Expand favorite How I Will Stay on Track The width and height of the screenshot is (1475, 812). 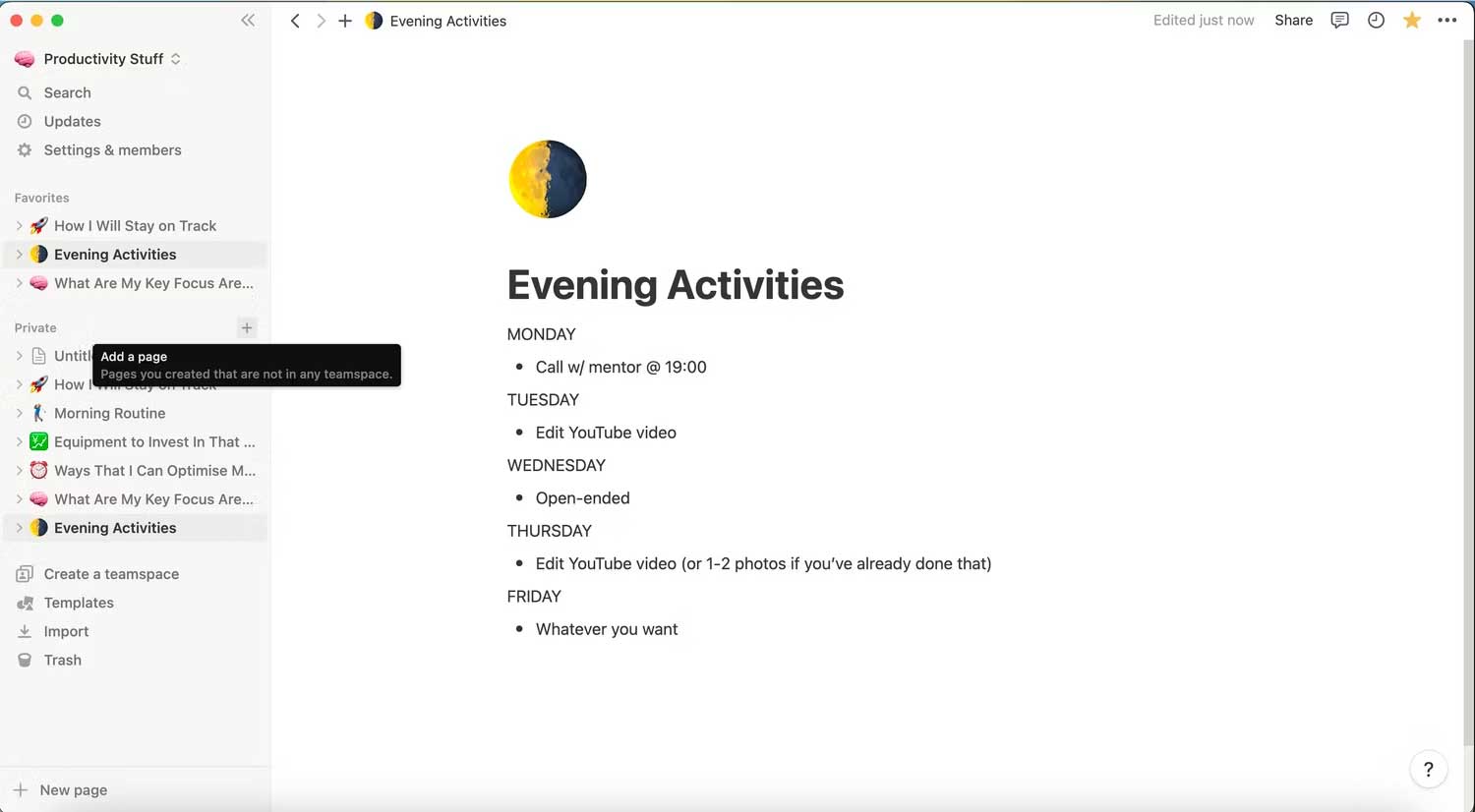(19, 225)
